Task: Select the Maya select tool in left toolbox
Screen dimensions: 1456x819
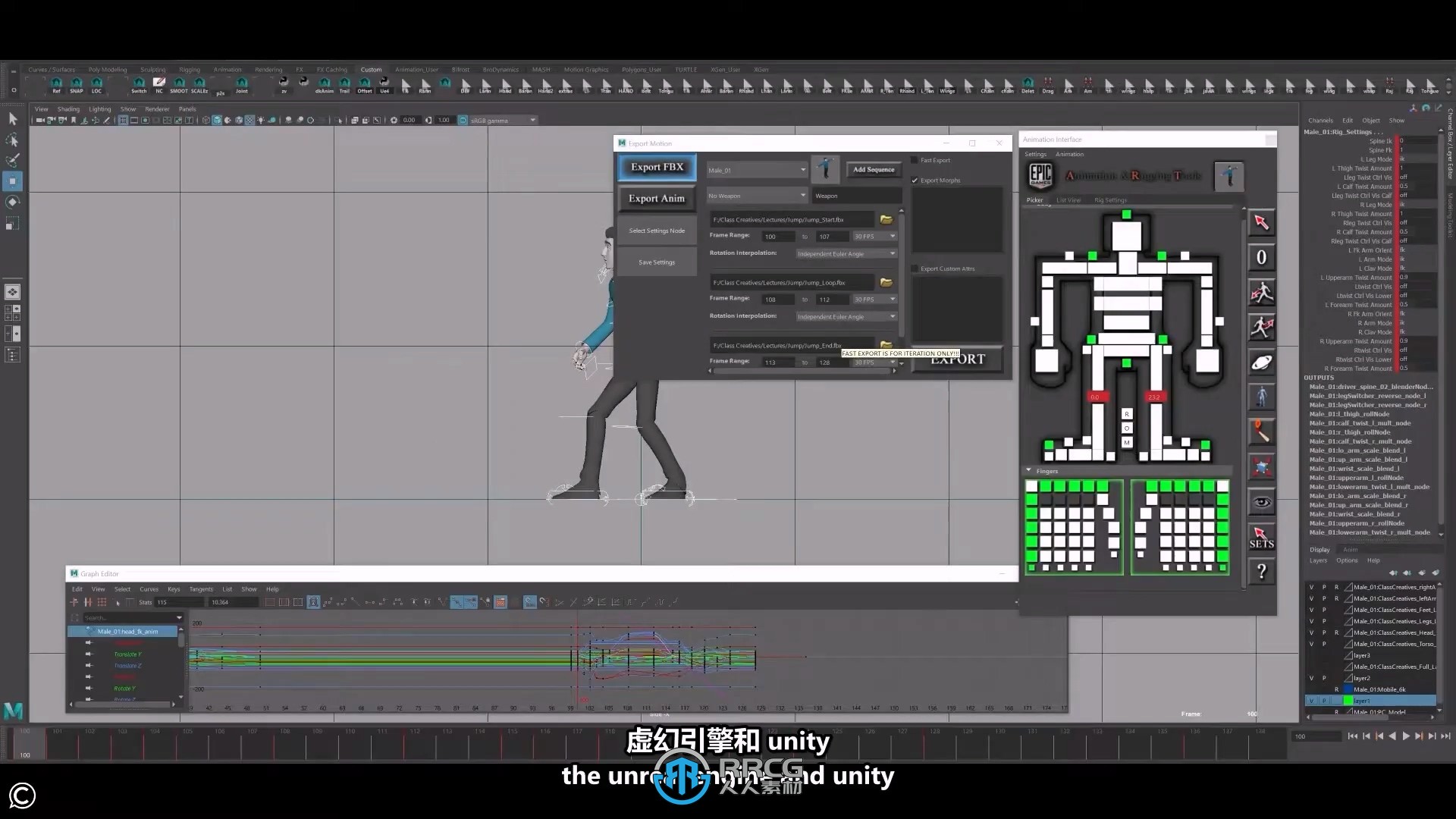Action: point(12,119)
